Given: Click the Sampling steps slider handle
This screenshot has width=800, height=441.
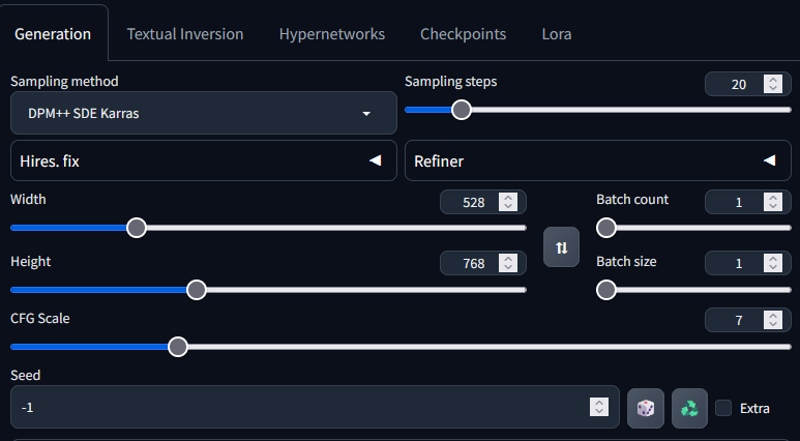Looking at the screenshot, I should point(461,110).
